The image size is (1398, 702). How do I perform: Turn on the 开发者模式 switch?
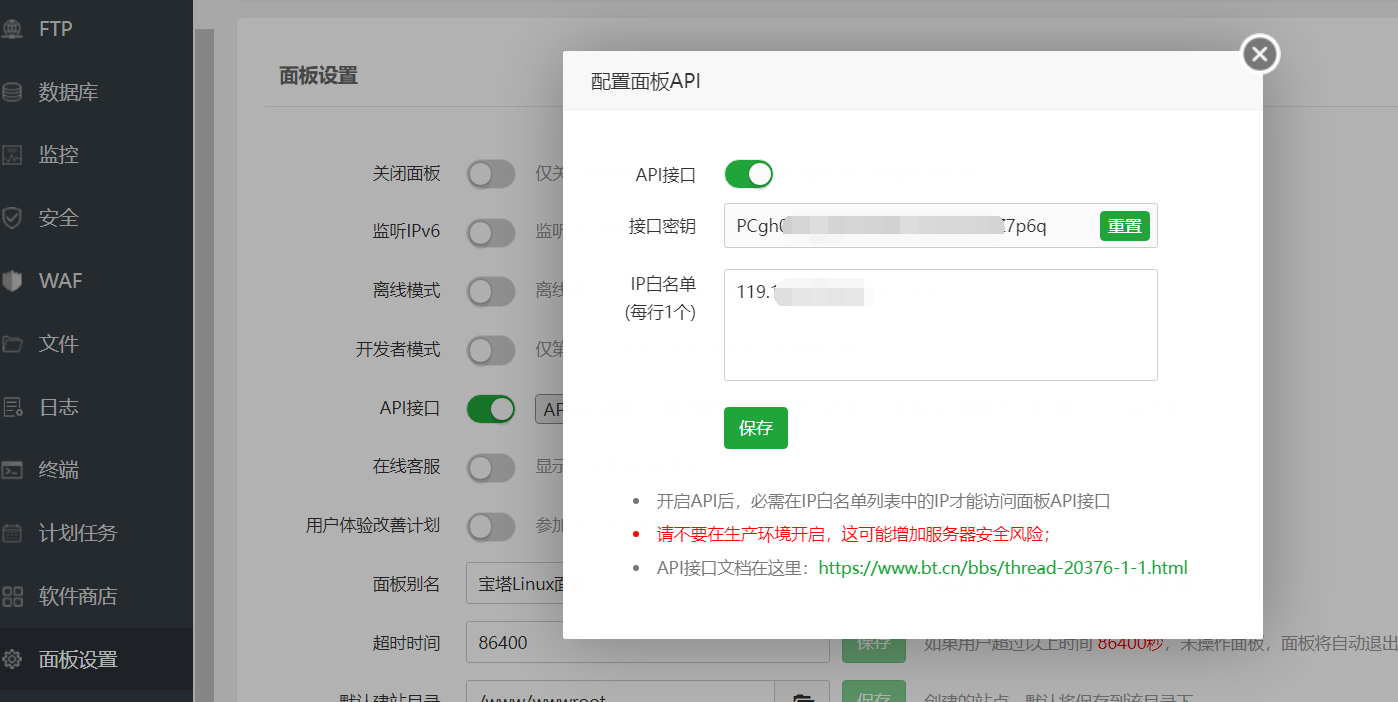pos(491,350)
